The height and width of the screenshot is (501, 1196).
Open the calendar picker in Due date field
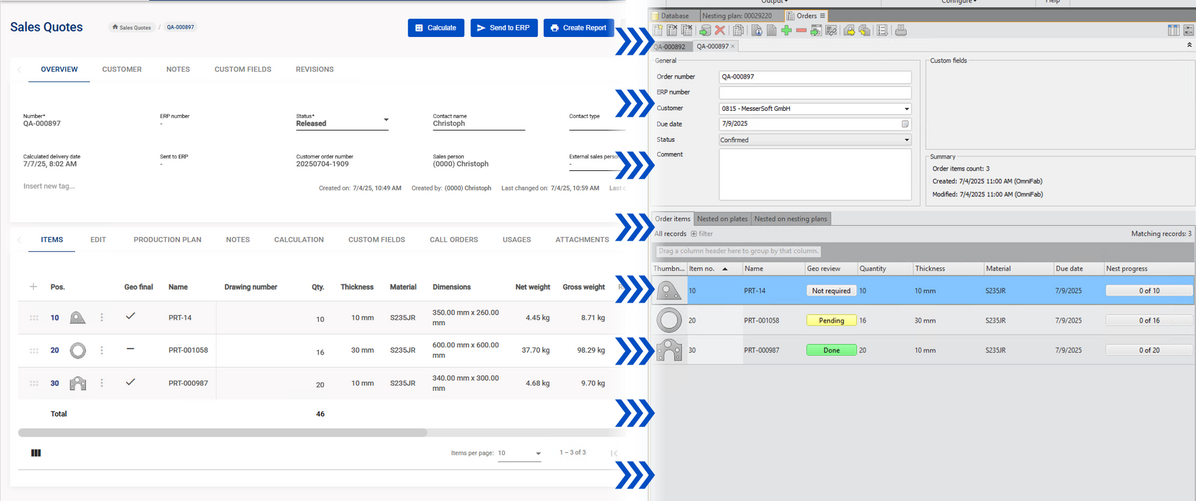pyautogui.click(x=905, y=124)
